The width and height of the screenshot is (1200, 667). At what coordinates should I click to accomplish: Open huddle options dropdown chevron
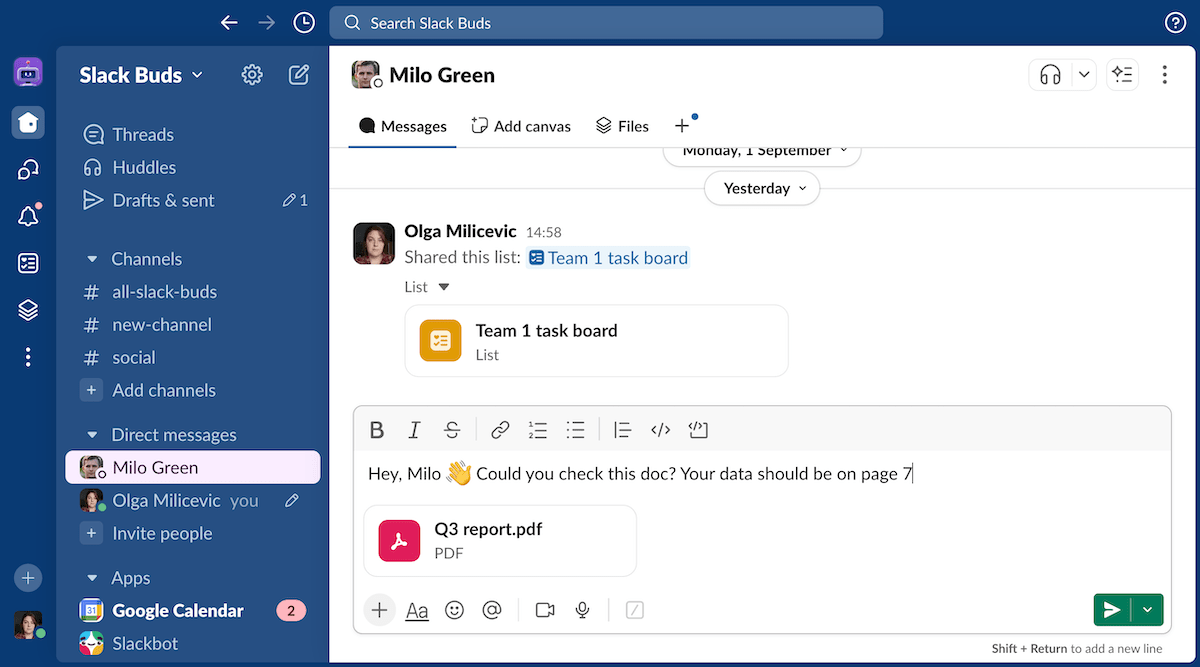click(x=1084, y=75)
